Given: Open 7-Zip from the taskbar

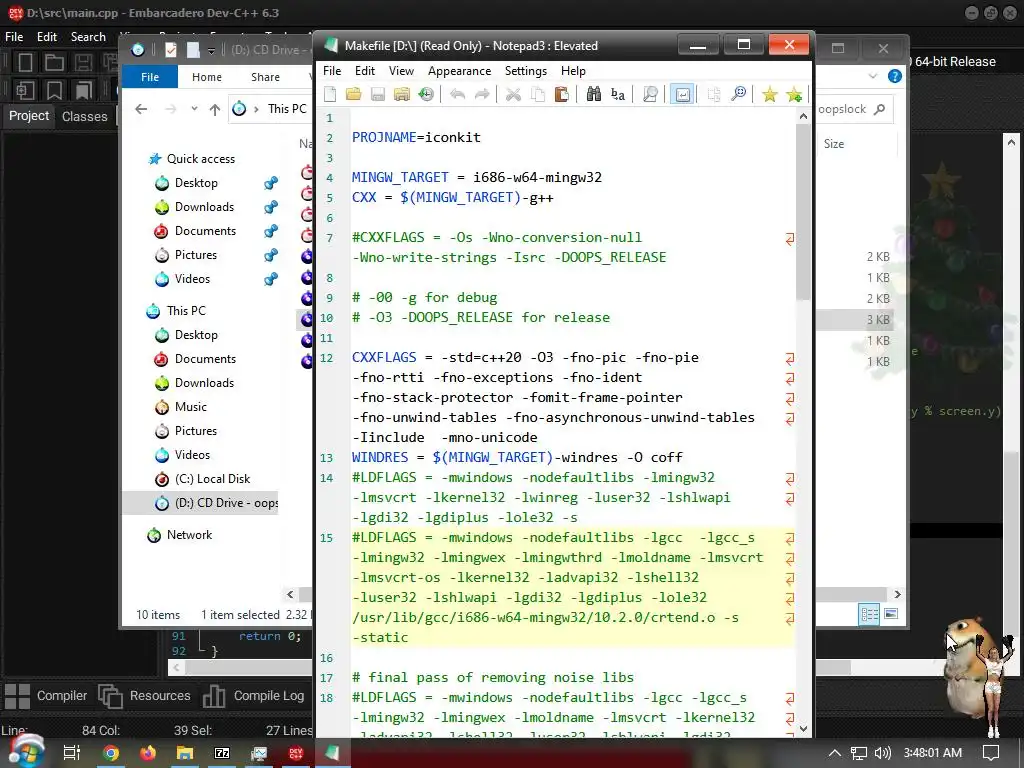Looking at the screenshot, I should (x=222, y=753).
